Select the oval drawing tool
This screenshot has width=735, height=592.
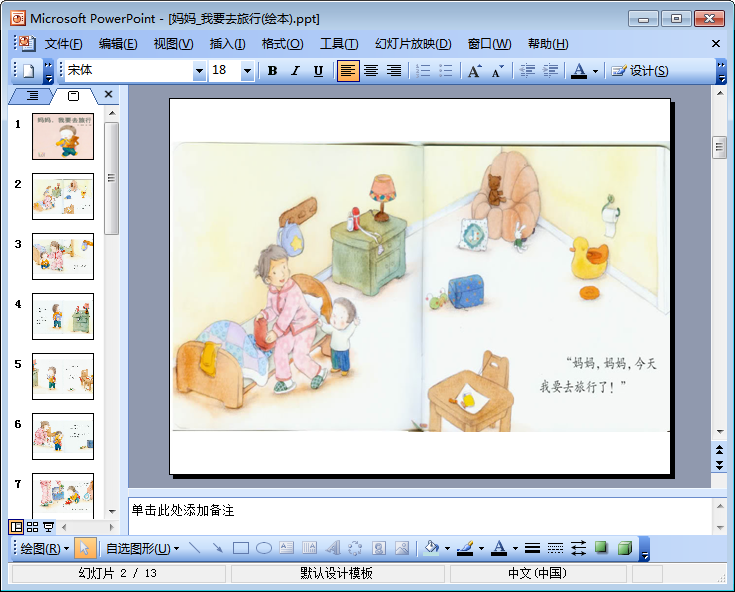coord(264,548)
